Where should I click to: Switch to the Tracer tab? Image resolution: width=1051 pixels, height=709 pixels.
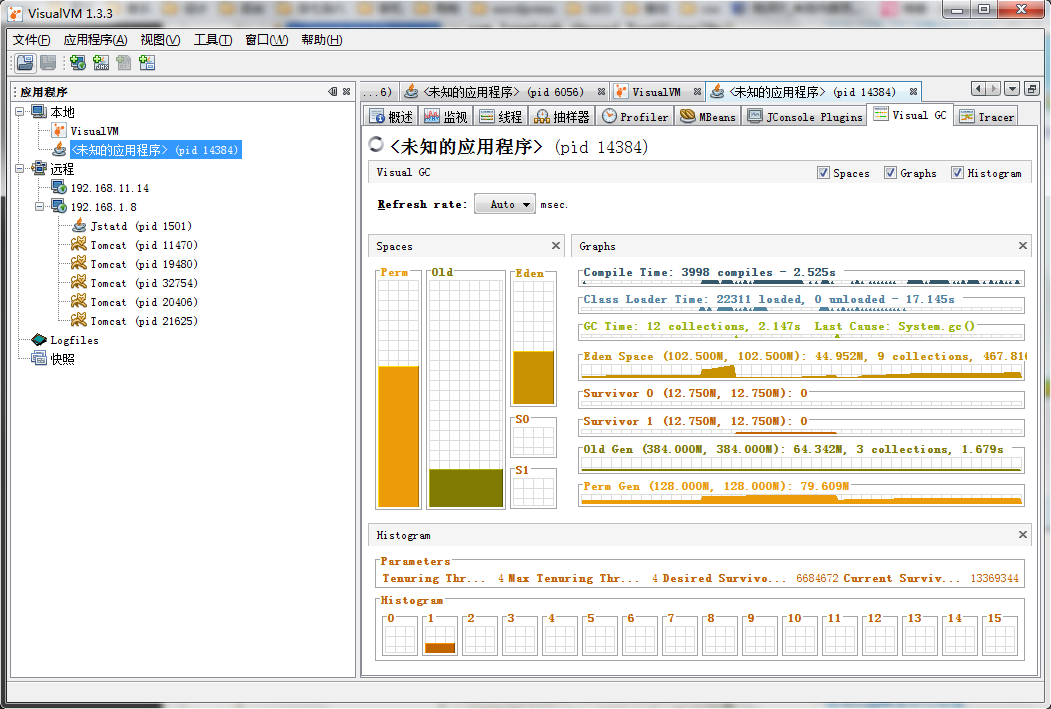point(987,116)
